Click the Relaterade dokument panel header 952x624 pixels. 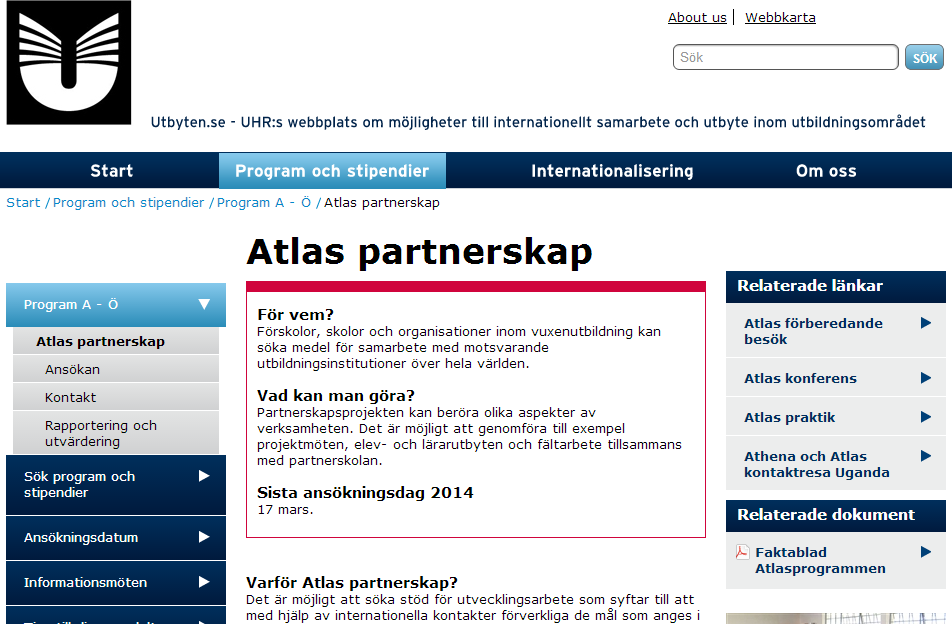(835, 515)
